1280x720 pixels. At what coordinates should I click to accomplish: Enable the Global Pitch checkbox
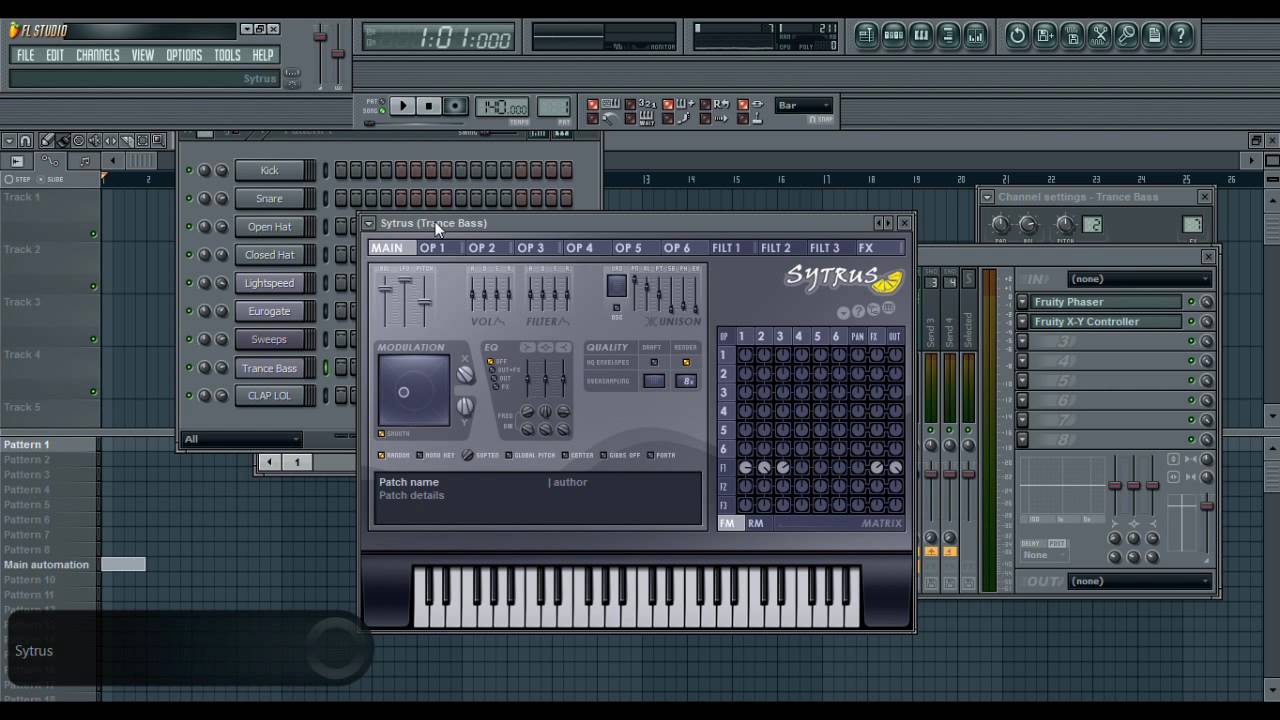pos(510,455)
